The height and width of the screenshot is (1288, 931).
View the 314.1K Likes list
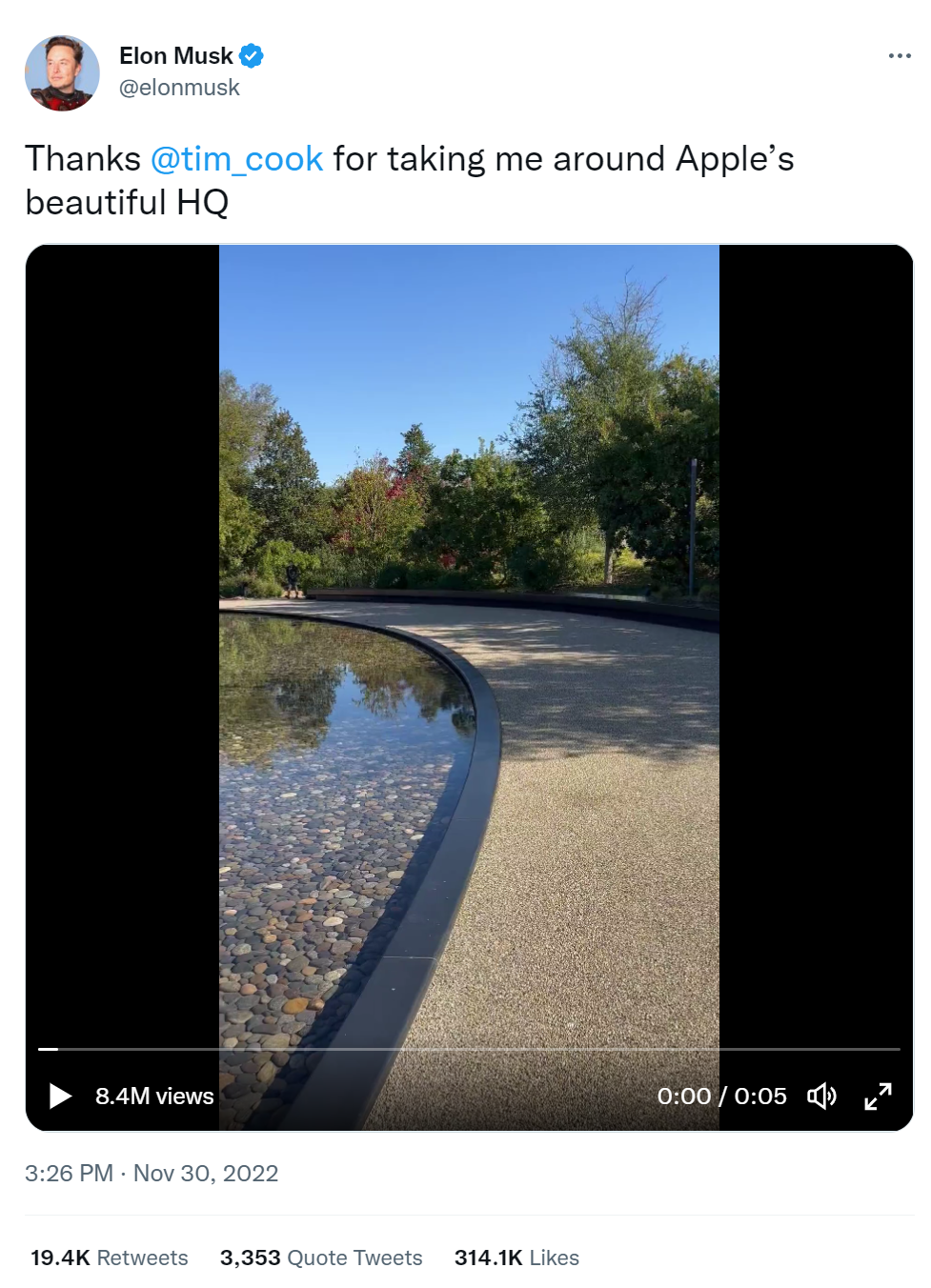(516, 1258)
